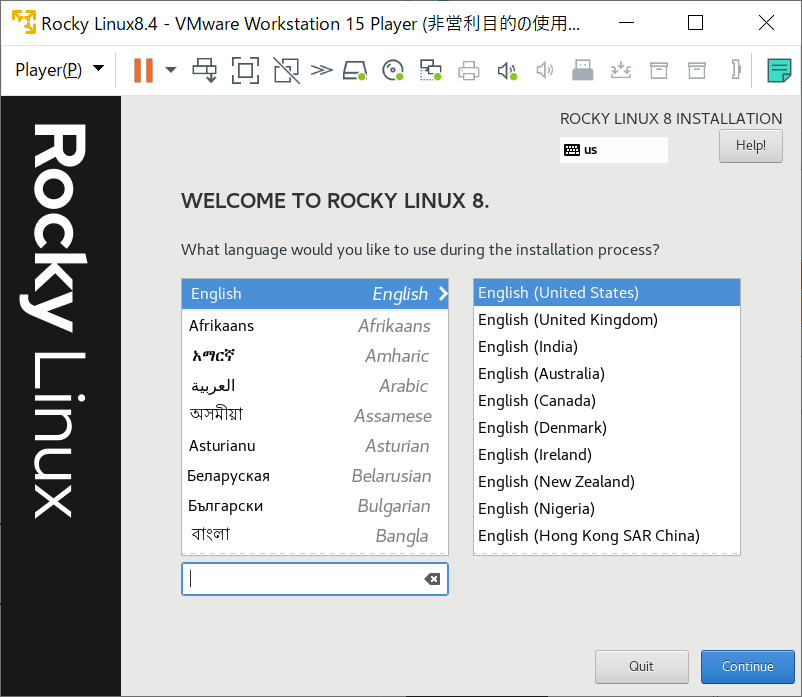Screen dimensions: 802x697
Task: Pause the virtual machine with orange pause icon
Action: (x=143, y=70)
